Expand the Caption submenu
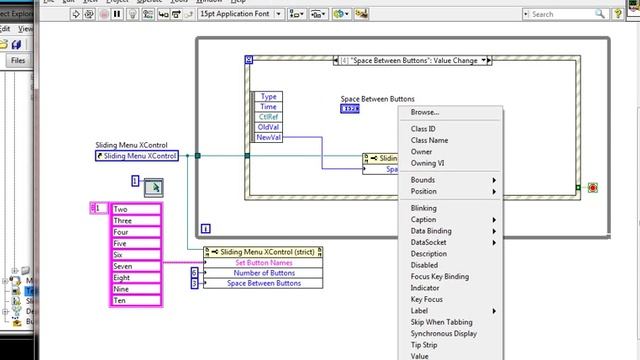 [451, 220]
